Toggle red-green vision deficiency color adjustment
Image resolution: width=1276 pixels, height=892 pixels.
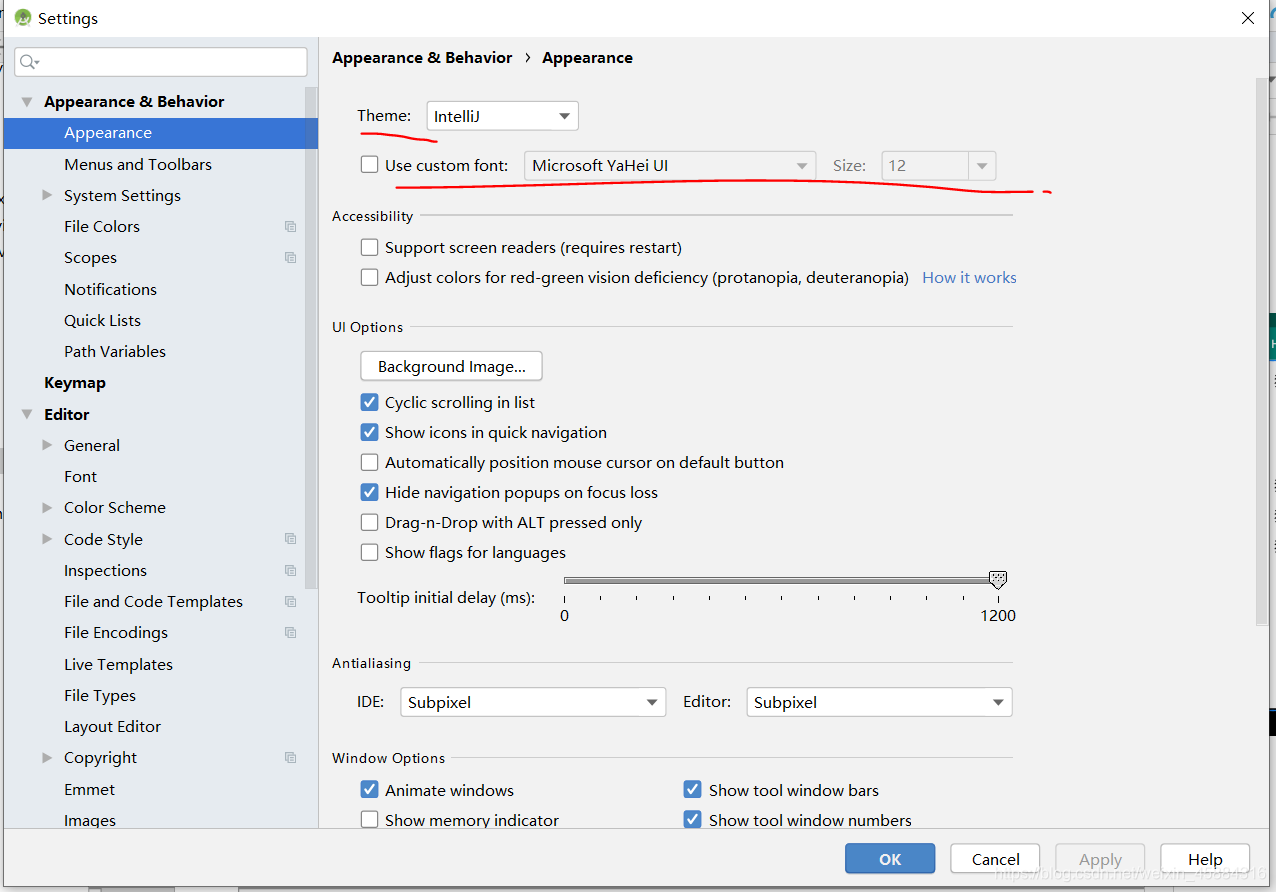[370, 277]
